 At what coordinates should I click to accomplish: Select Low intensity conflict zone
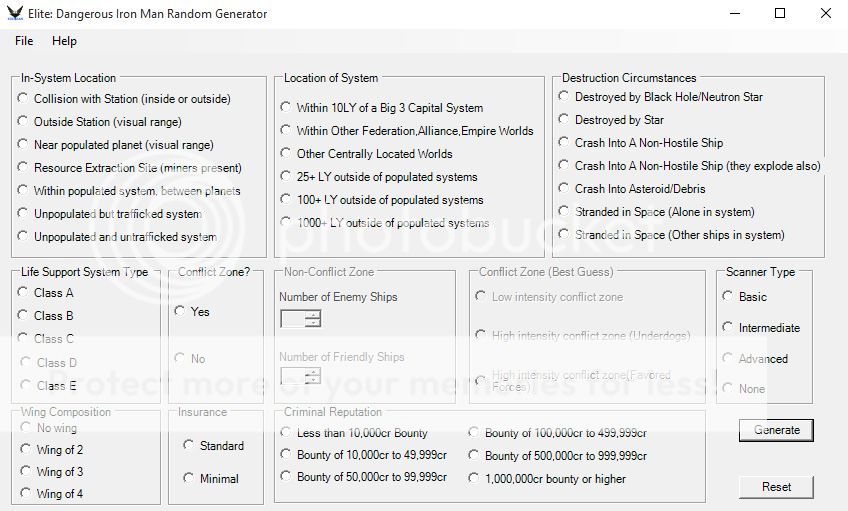tap(549, 296)
